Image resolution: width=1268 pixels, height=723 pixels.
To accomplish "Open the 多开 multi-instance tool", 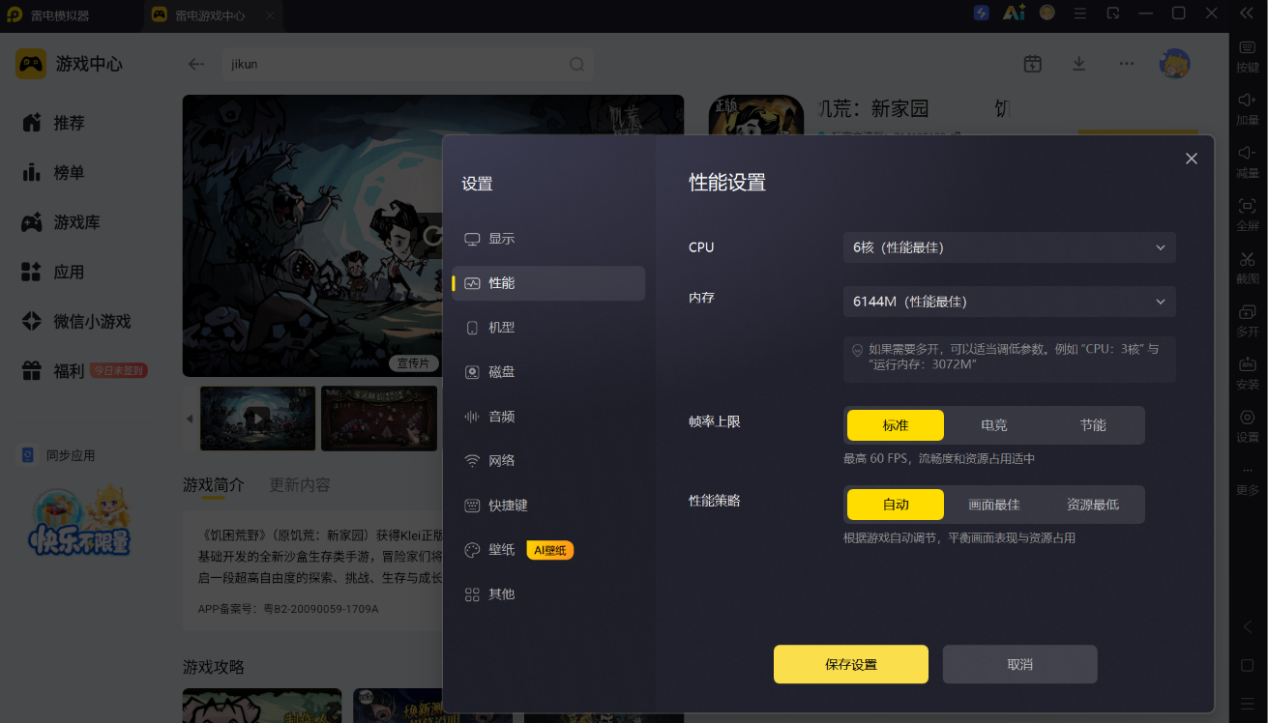I will point(1247,320).
